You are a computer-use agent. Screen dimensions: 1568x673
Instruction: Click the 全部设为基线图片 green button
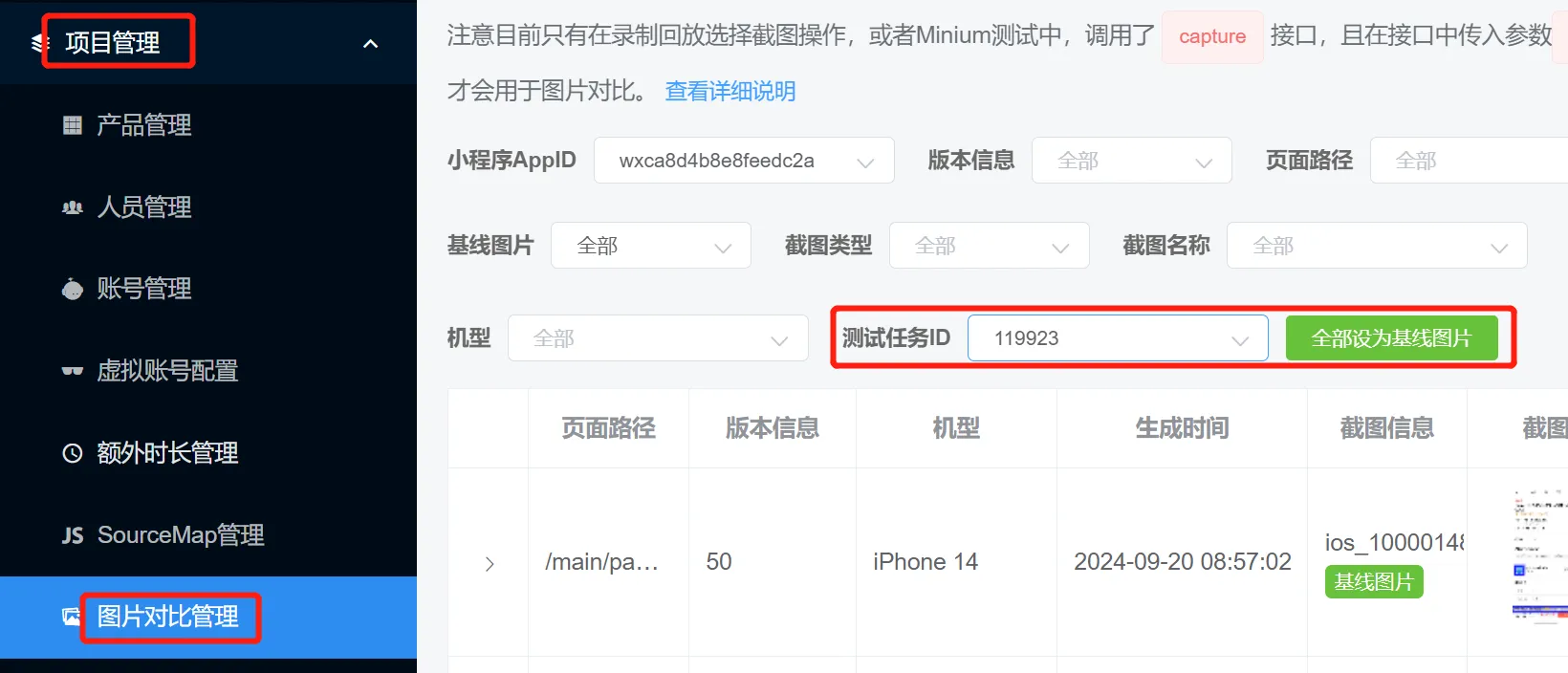point(1392,338)
